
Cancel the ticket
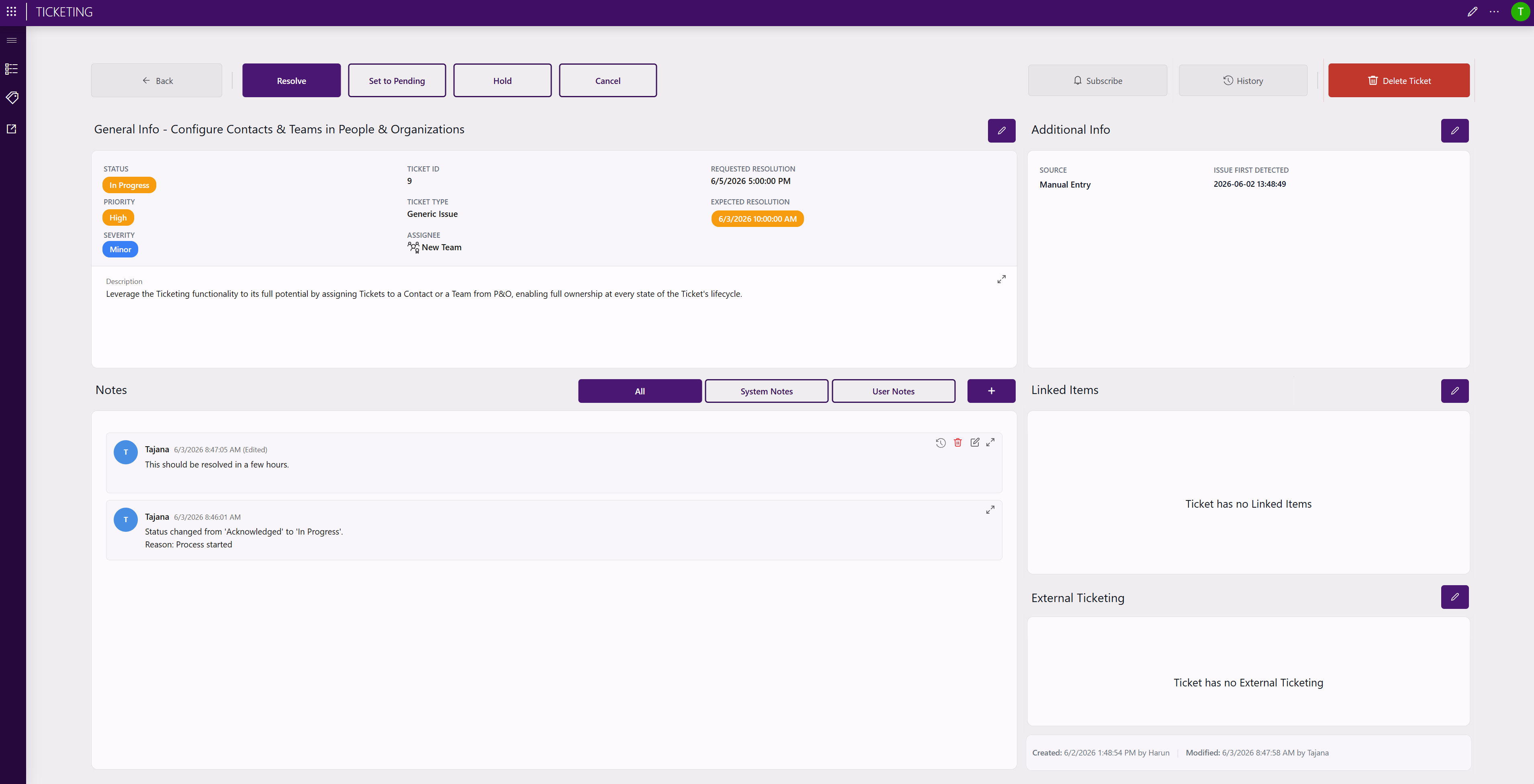tap(608, 80)
